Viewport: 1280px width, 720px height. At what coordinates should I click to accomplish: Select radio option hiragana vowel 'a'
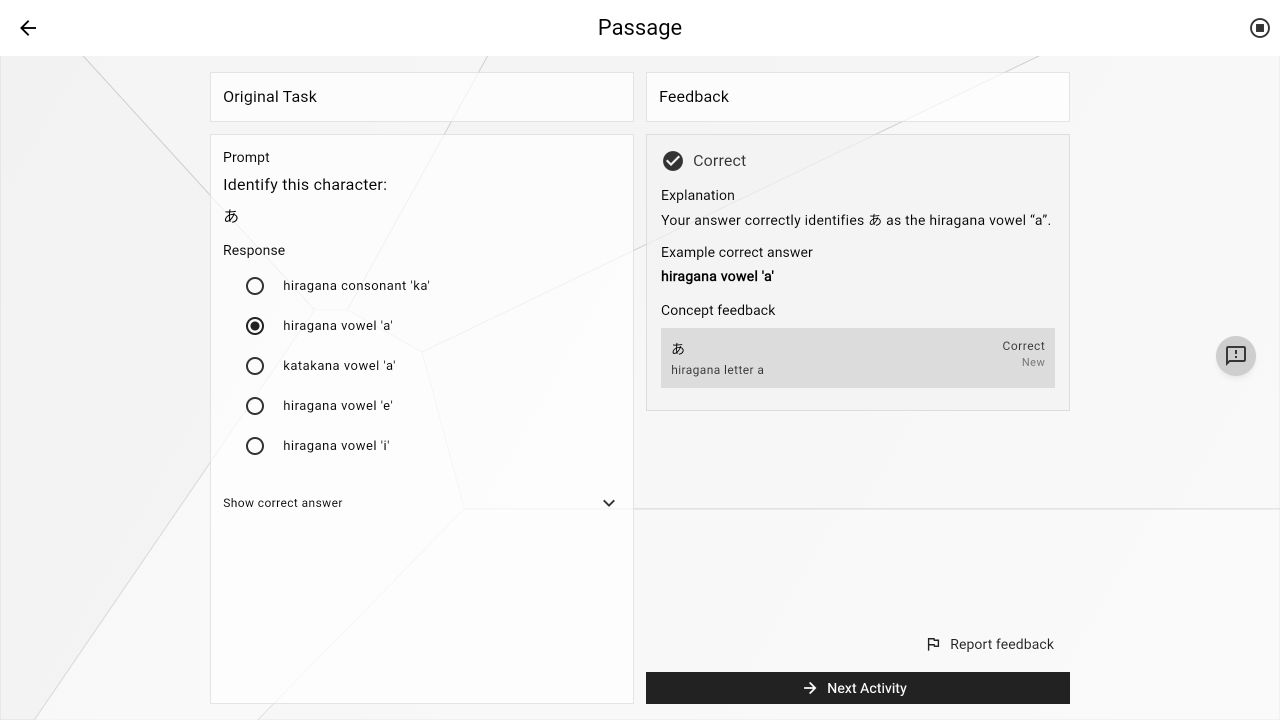pos(255,326)
